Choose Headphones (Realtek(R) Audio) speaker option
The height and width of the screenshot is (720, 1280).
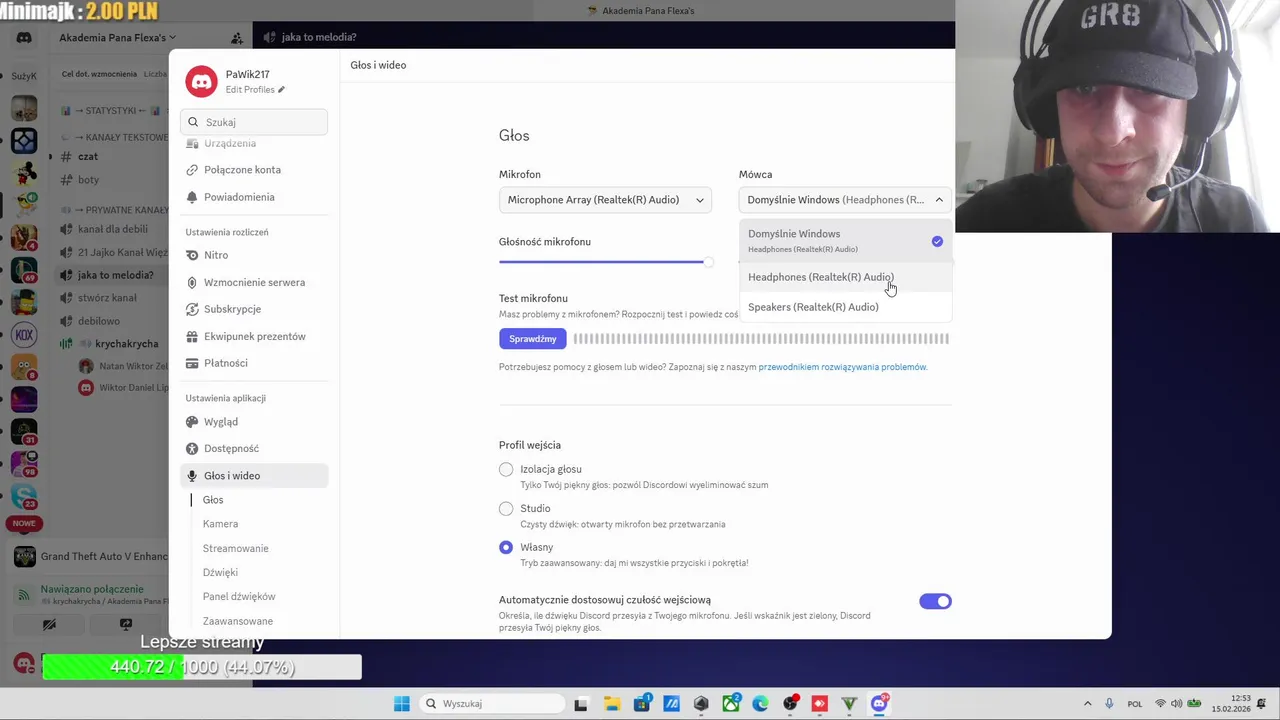845,277
